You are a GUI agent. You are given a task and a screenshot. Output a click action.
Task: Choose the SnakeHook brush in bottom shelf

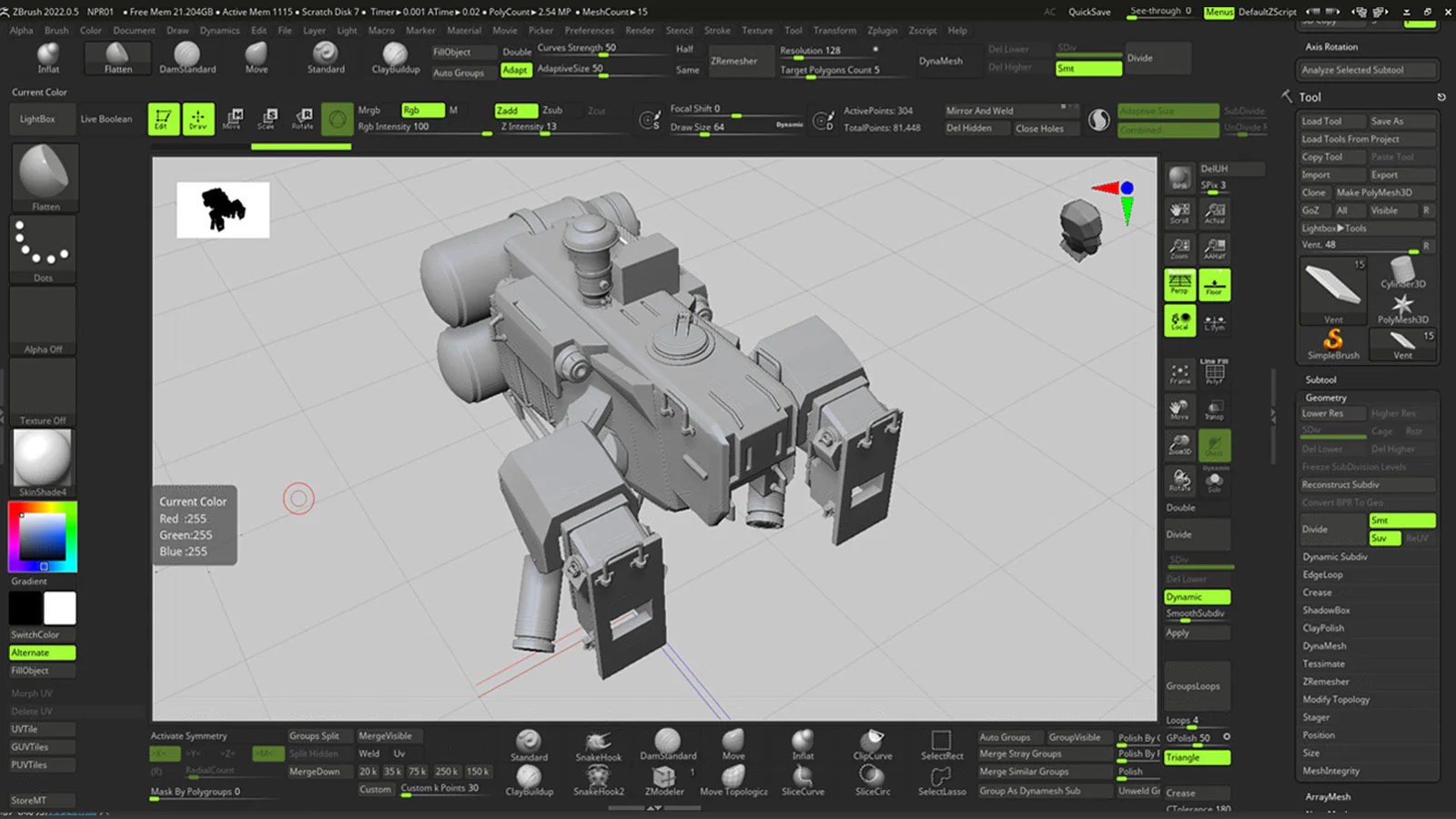pos(598,744)
